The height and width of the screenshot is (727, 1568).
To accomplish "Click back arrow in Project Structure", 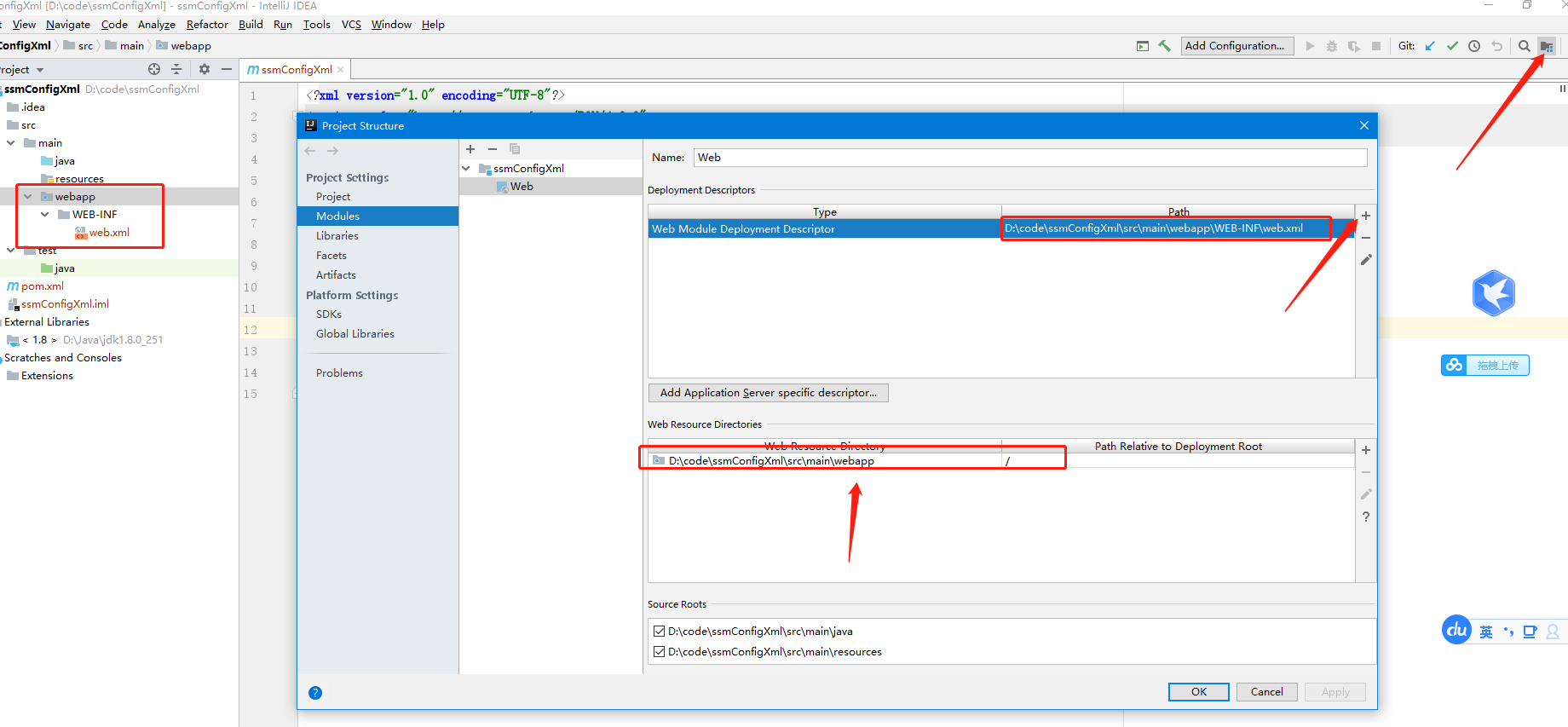I will [310, 151].
